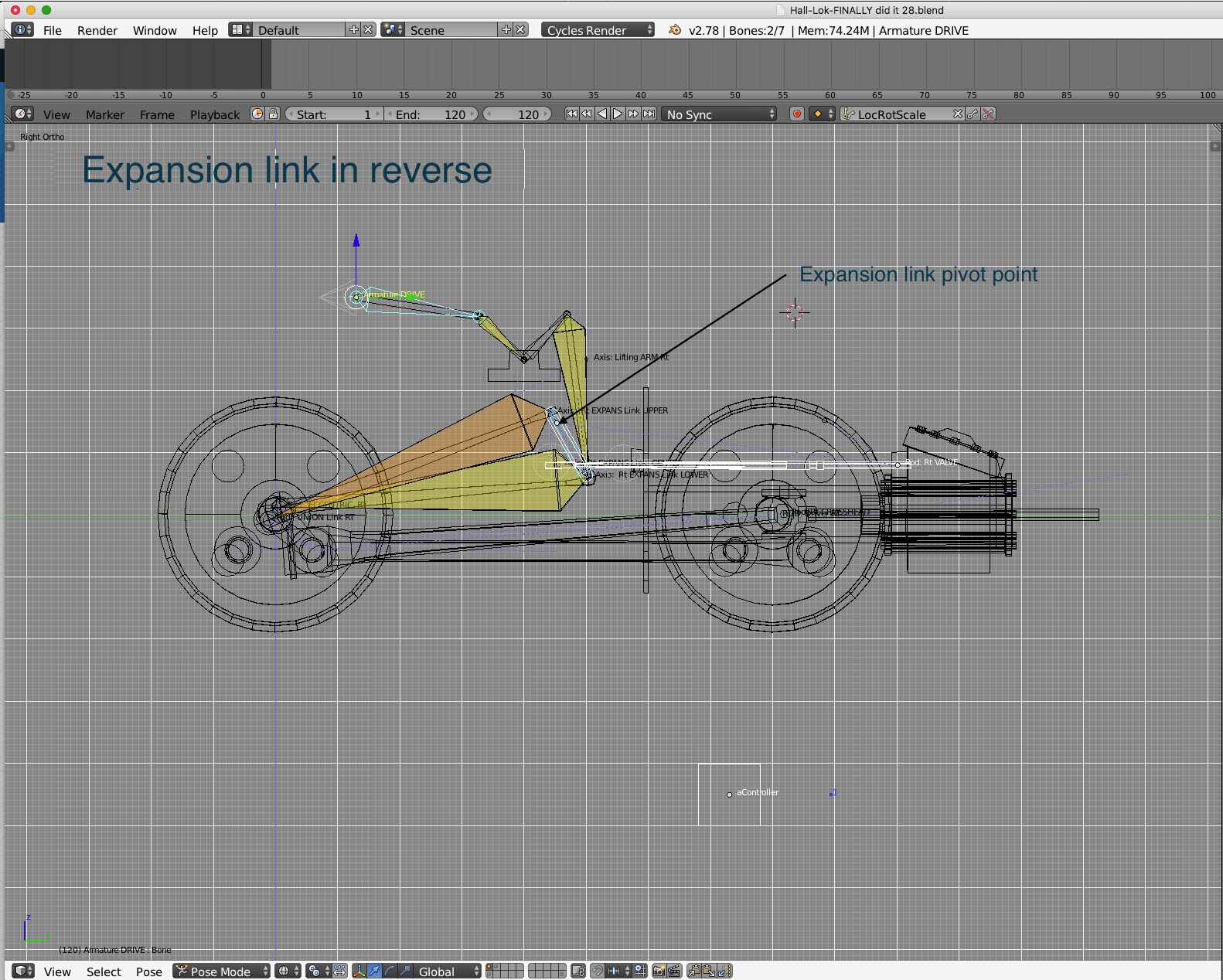Delete the Default screen layout
Viewport: 1223px width, 980px height.
(368, 29)
